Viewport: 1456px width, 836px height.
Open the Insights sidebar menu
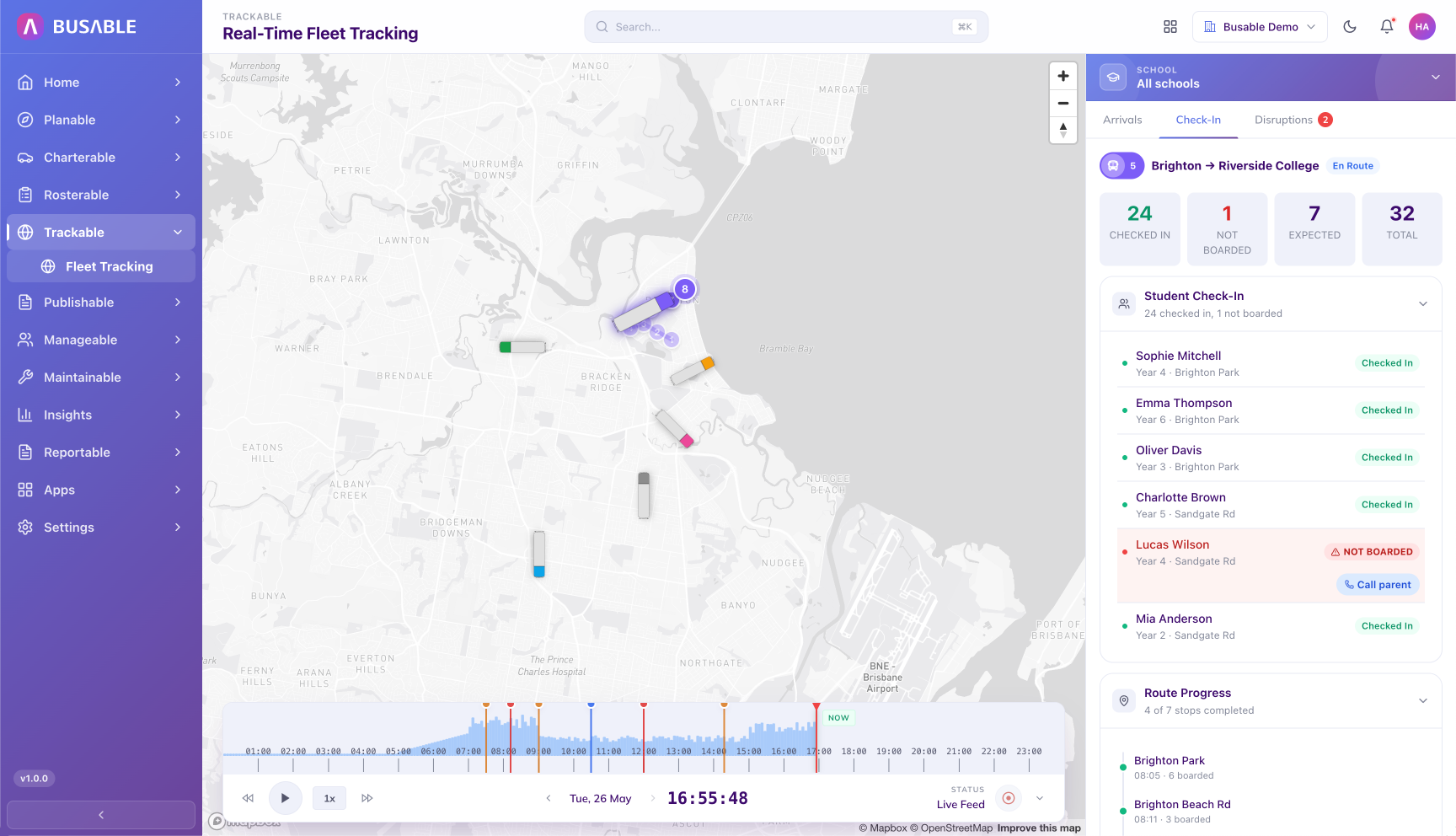click(101, 415)
